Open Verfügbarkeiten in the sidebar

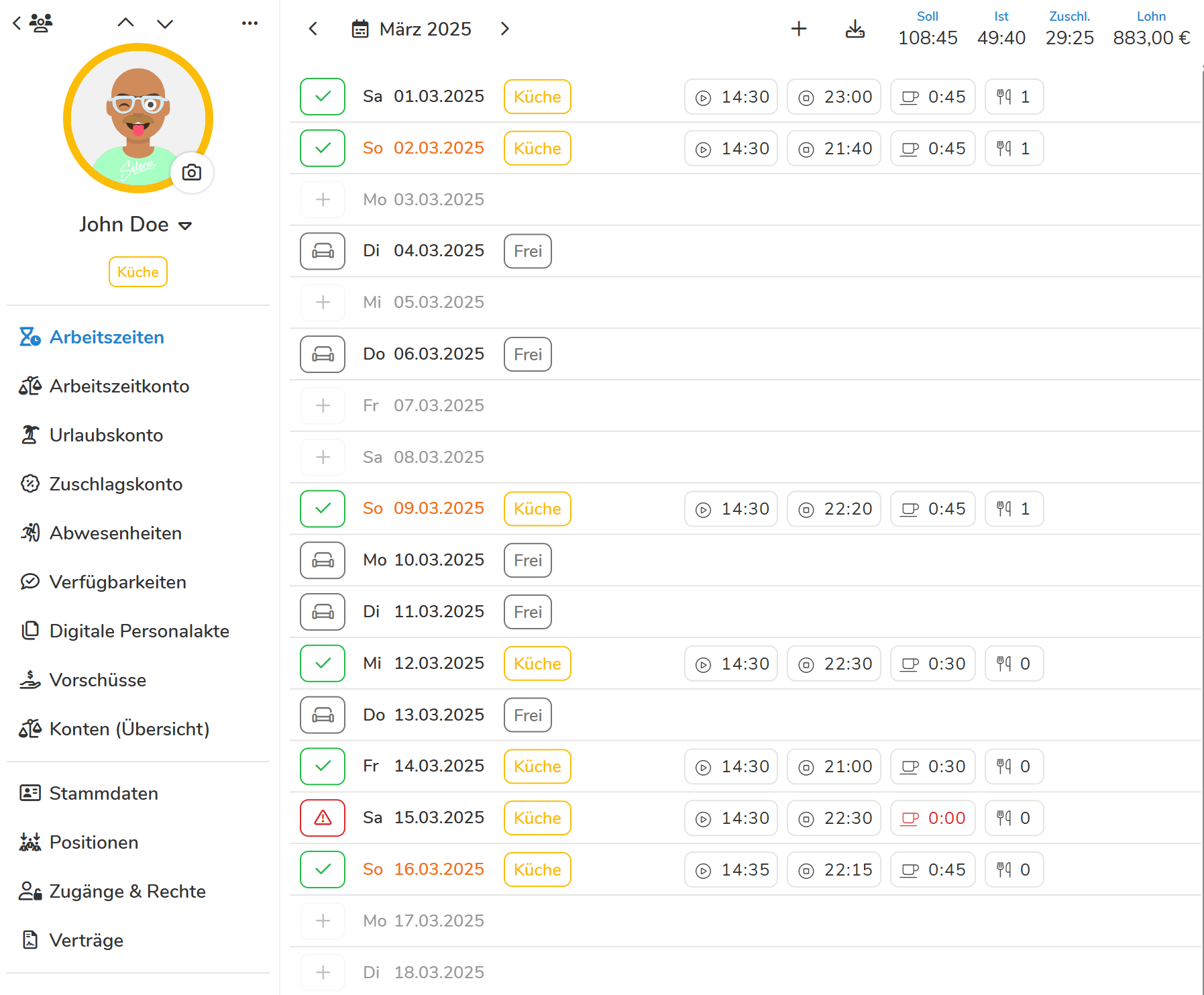[103, 582]
